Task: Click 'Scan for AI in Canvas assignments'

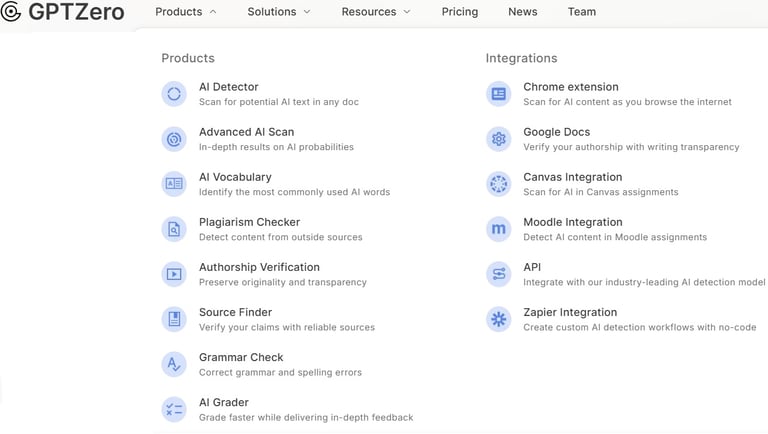Action: coord(600,192)
